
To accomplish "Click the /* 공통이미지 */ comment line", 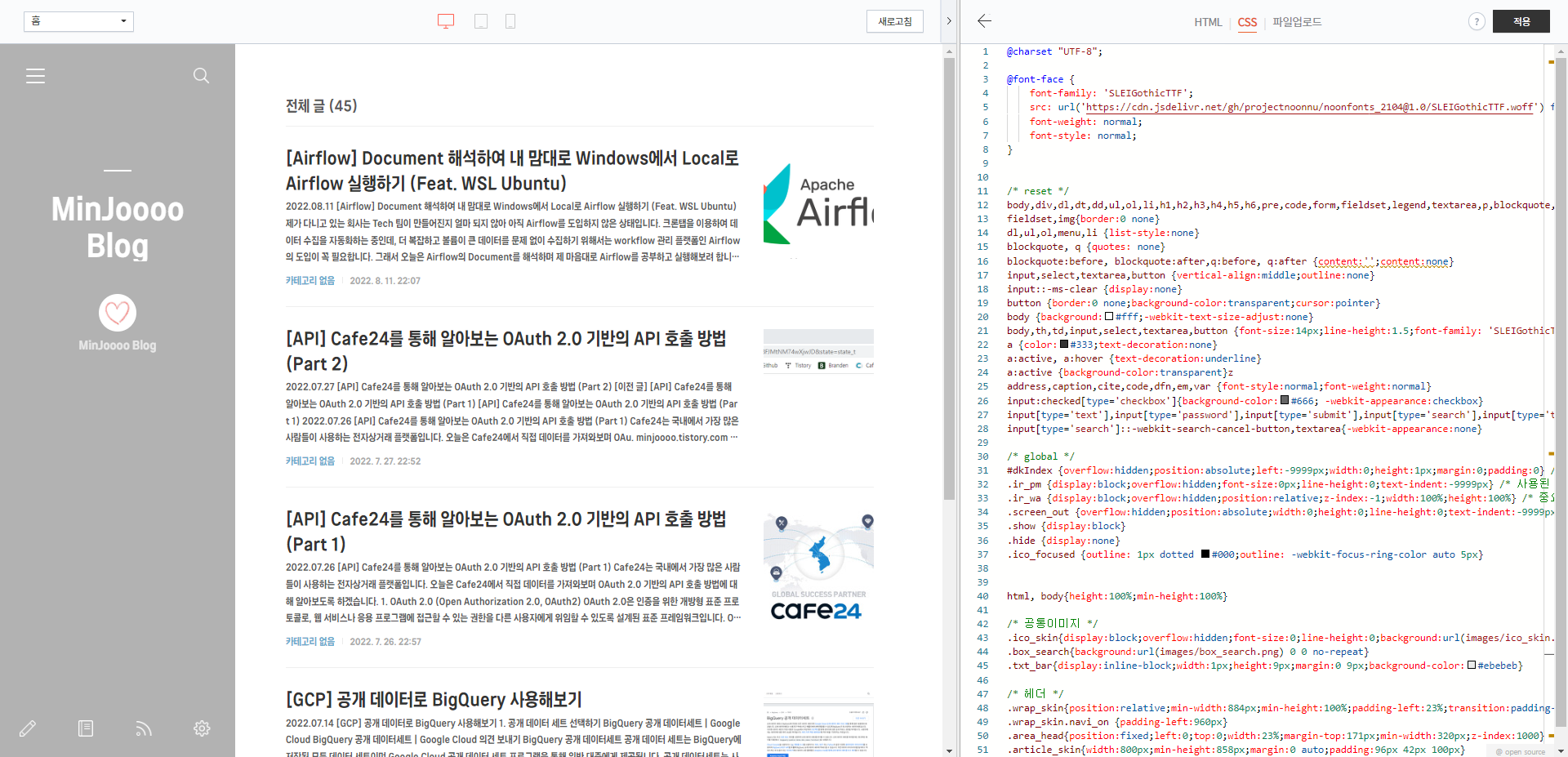I will point(1052,623).
